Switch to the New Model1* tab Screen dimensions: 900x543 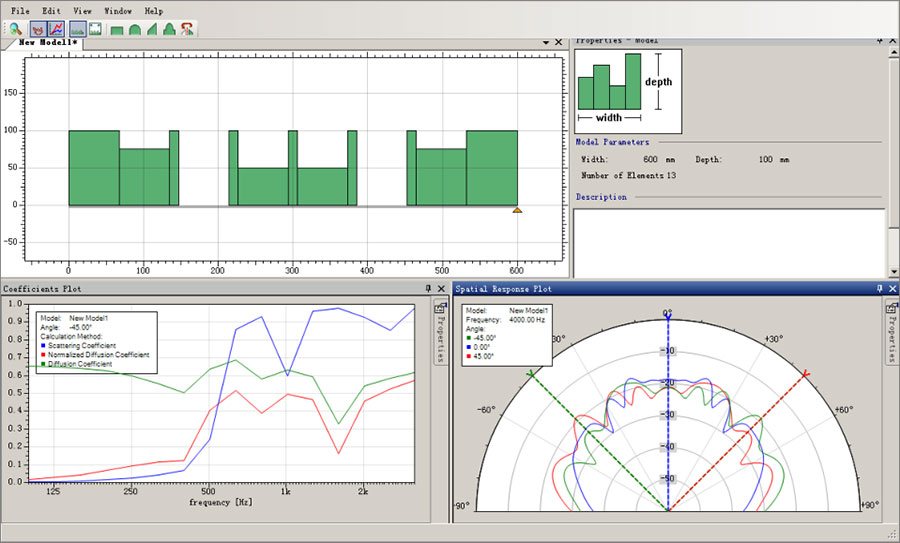click(49, 43)
